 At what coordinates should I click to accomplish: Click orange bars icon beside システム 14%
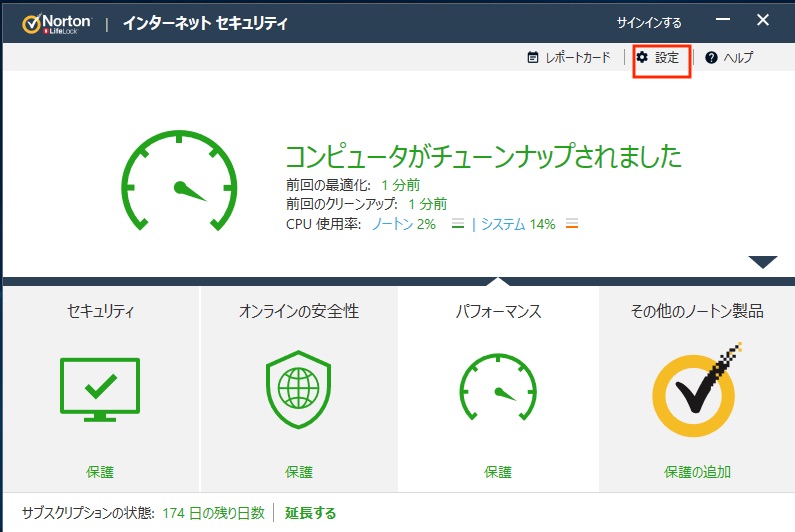click(x=572, y=224)
